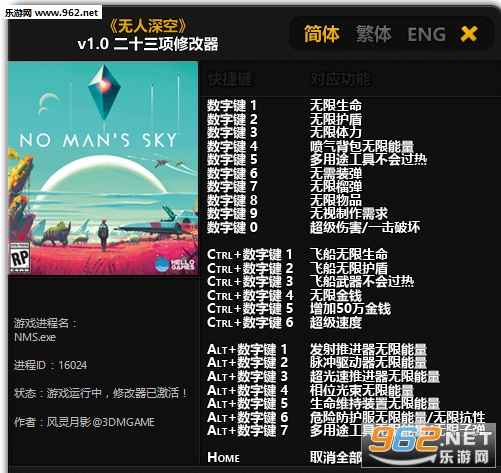This screenshot has height=473, width=501.
Task: Close the trainer with yellow X
Action: click(469, 34)
